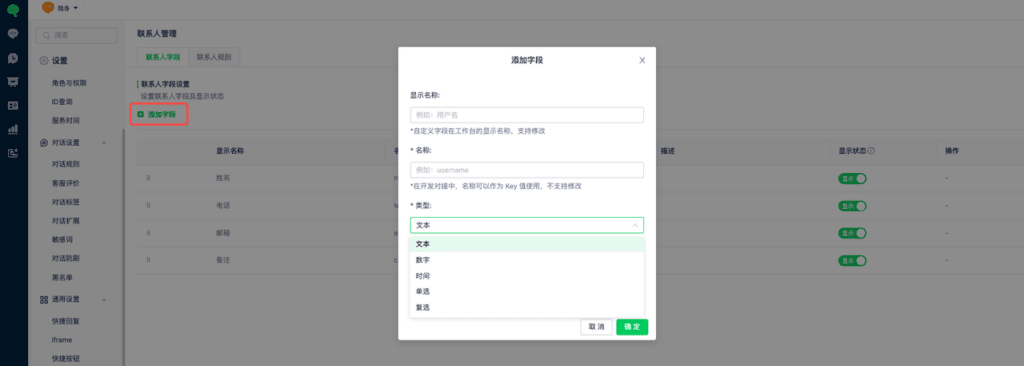The width and height of the screenshot is (1024, 366).
Task: Toggle the 显示 switch for 电话 row
Action: point(852,206)
